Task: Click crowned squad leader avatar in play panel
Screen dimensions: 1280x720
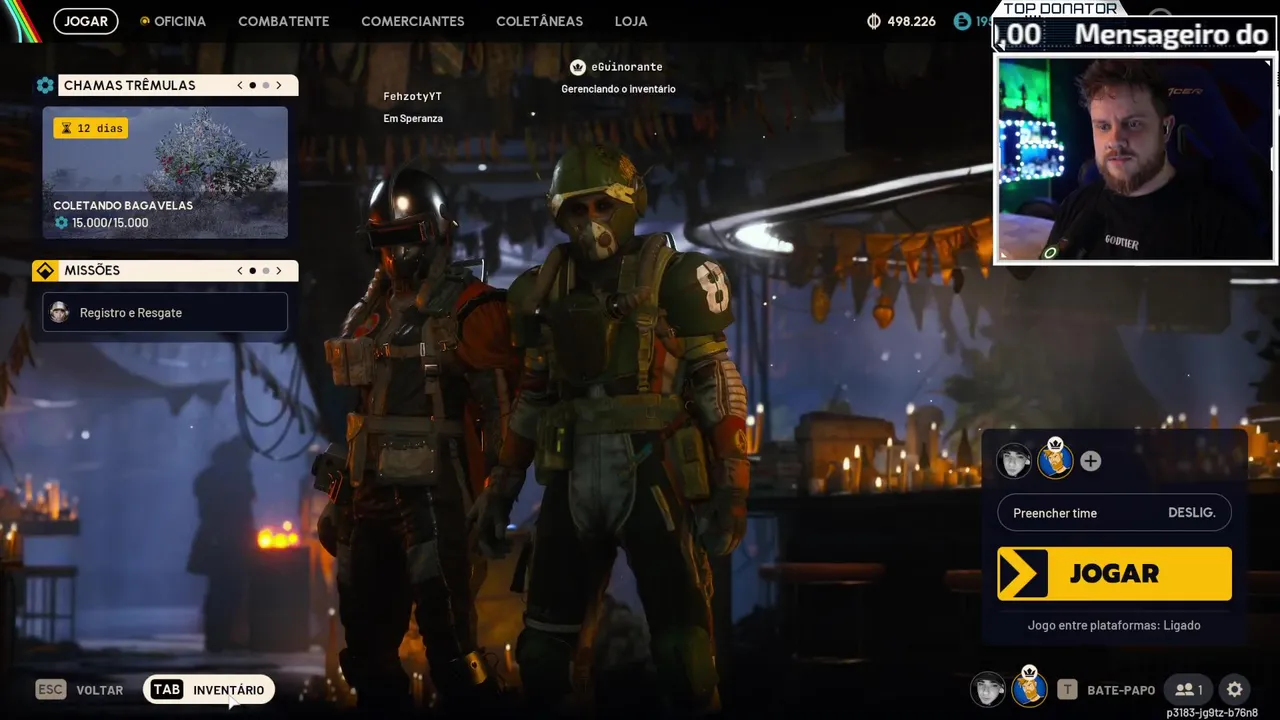Action: click(x=1055, y=459)
